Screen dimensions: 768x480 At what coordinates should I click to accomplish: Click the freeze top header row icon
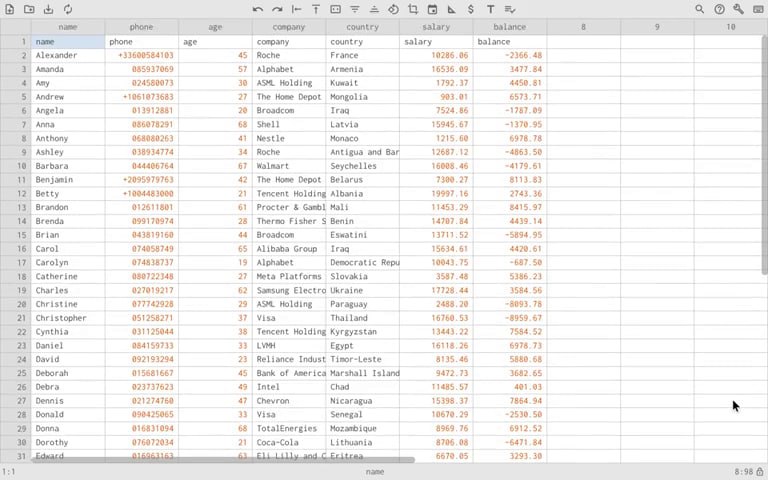316,9
